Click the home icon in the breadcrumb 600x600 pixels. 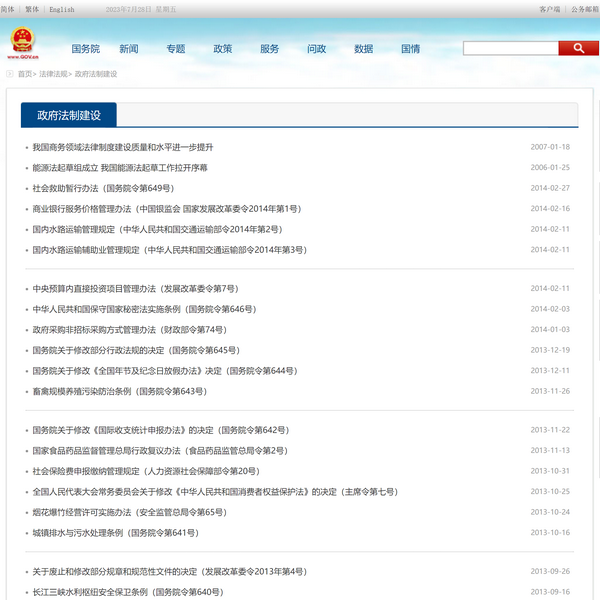pos(10,74)
